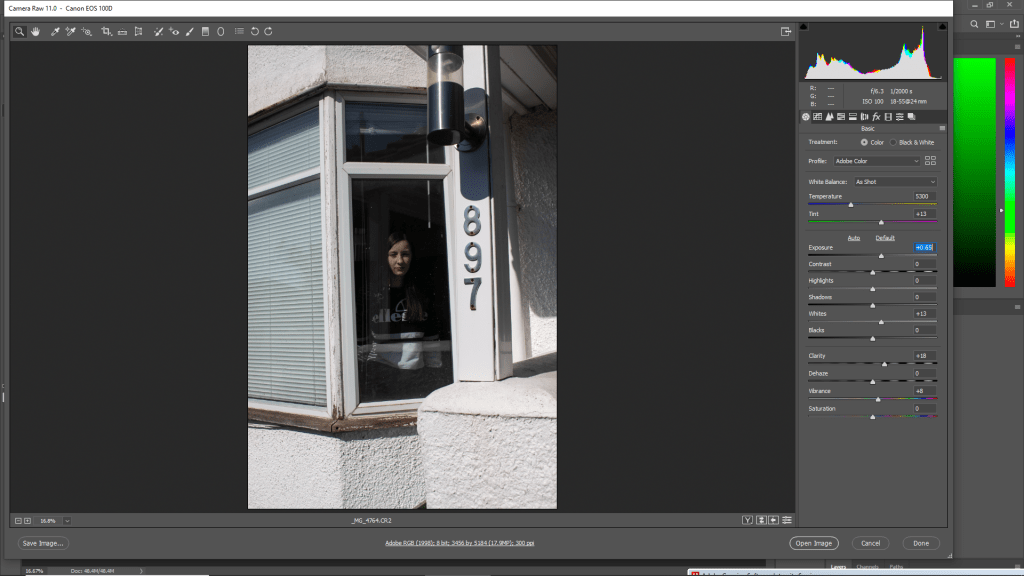The image size is (1024, 576).
Task: Activate the Crop tool
Action: pos(106,32)
